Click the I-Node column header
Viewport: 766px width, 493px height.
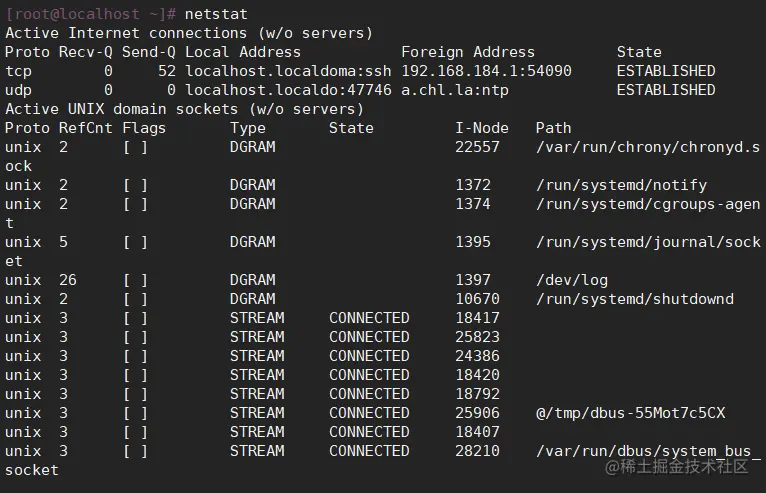[x=482, y=128]
